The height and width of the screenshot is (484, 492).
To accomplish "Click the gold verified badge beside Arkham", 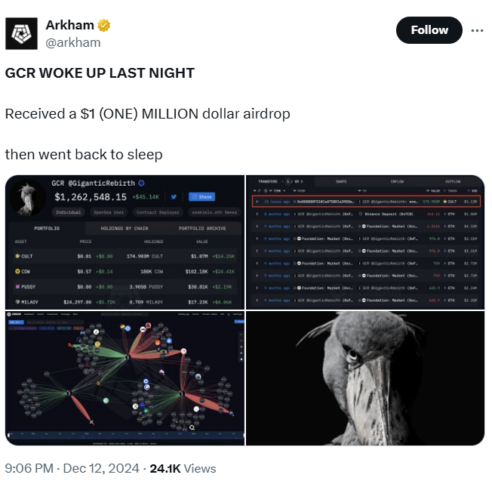I will [104, 25].
